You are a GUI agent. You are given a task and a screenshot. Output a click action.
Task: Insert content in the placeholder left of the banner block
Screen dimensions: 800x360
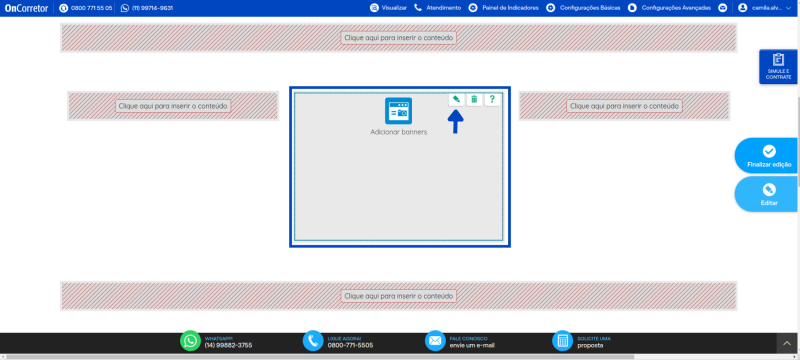tap(173, 106)
